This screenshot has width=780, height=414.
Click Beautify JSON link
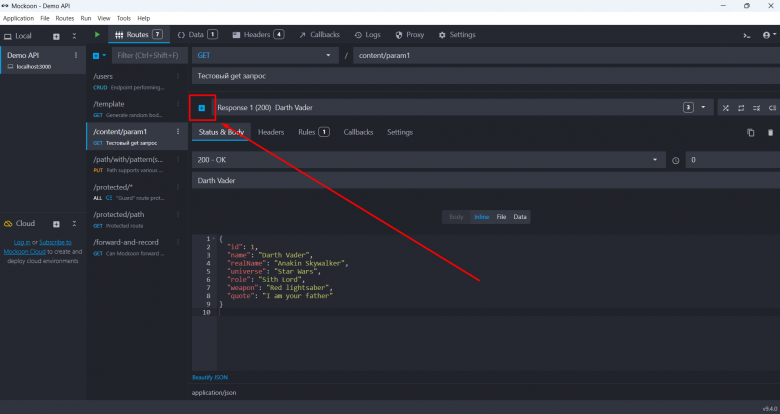(210, 378)
